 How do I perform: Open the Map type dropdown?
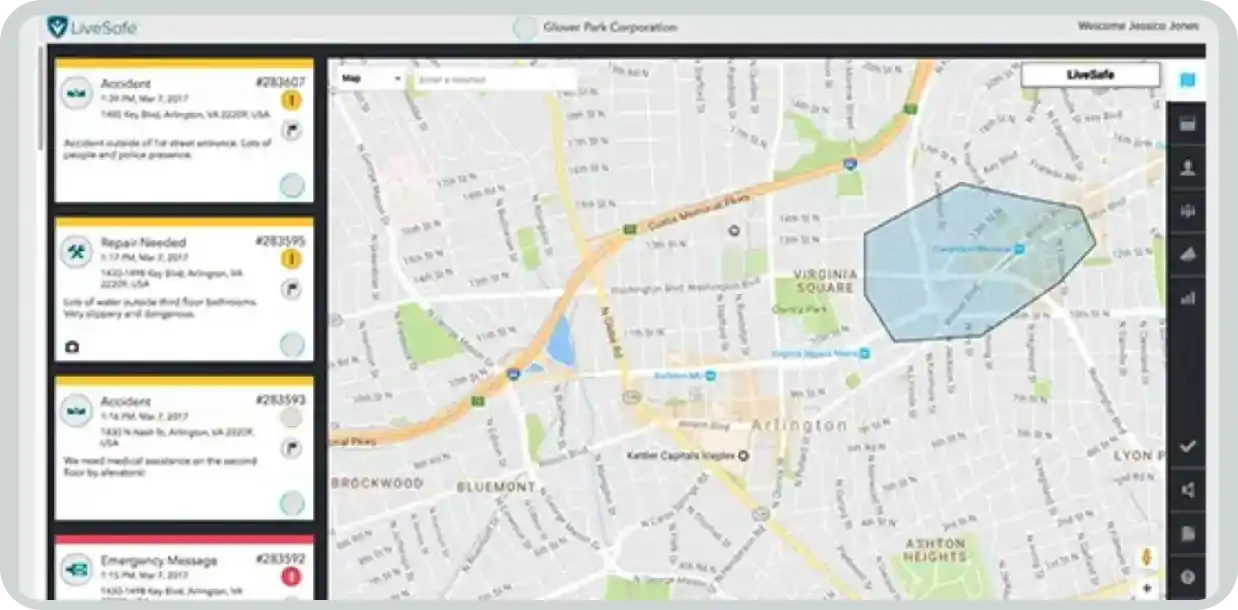pyautogui.click(x=370, y=78)
